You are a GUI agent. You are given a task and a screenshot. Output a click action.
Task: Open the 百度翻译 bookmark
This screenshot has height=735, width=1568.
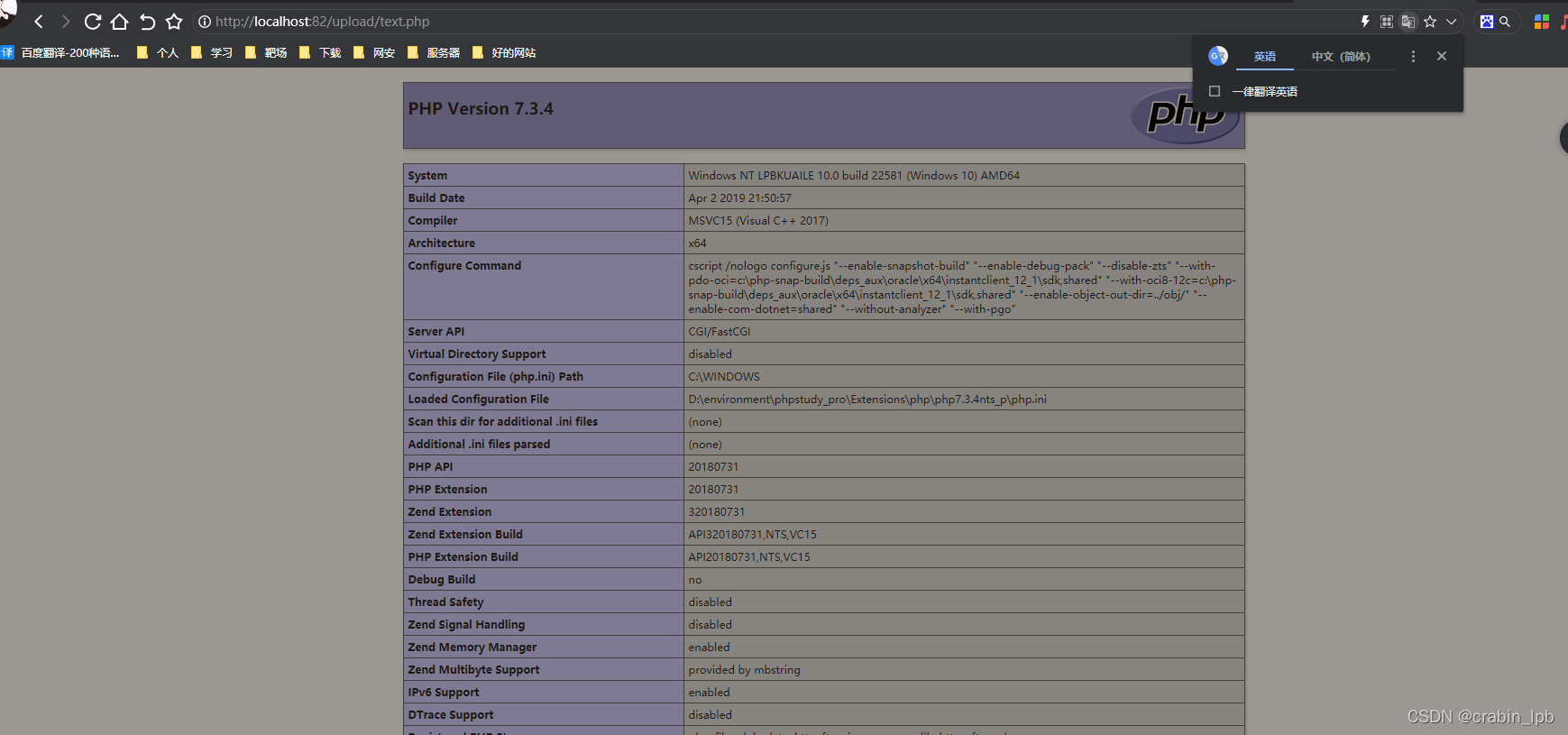[60, 52]
